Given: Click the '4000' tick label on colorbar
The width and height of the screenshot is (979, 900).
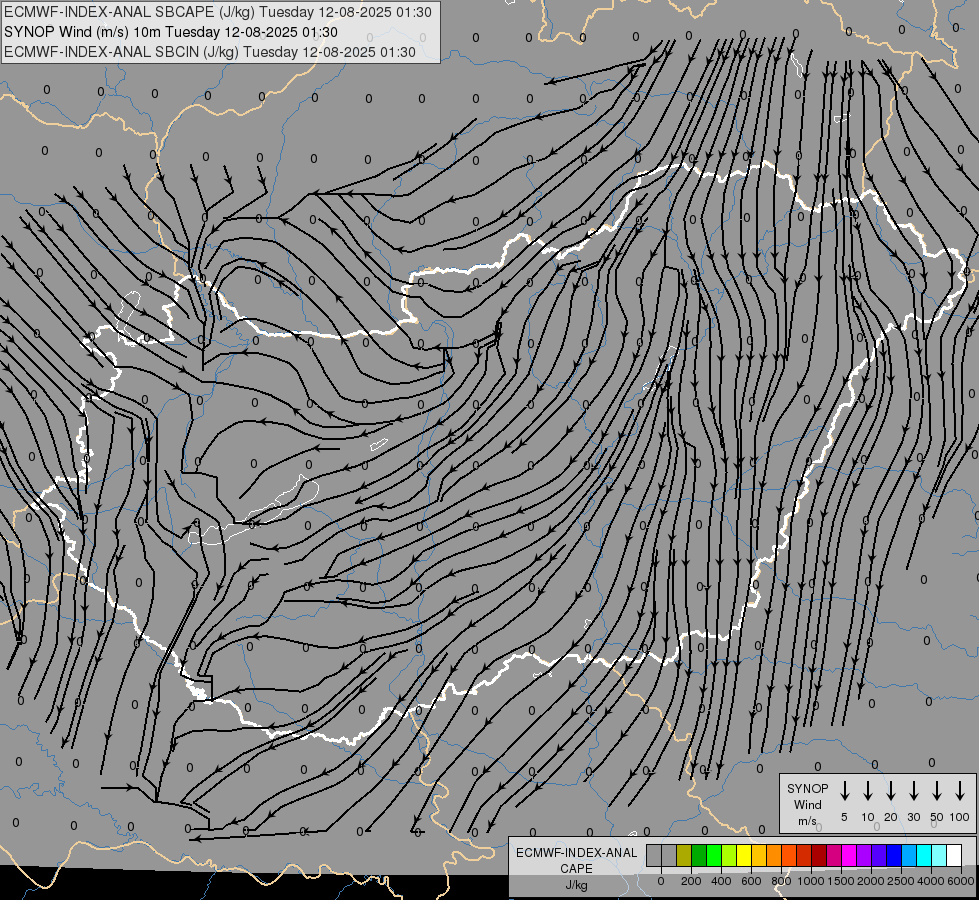Looking at the screenshot, I should point(931,881).
